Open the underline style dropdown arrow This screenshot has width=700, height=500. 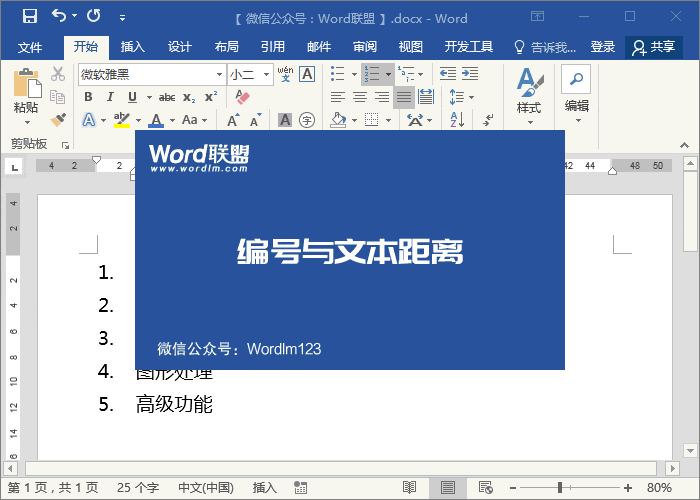(149, 97)
